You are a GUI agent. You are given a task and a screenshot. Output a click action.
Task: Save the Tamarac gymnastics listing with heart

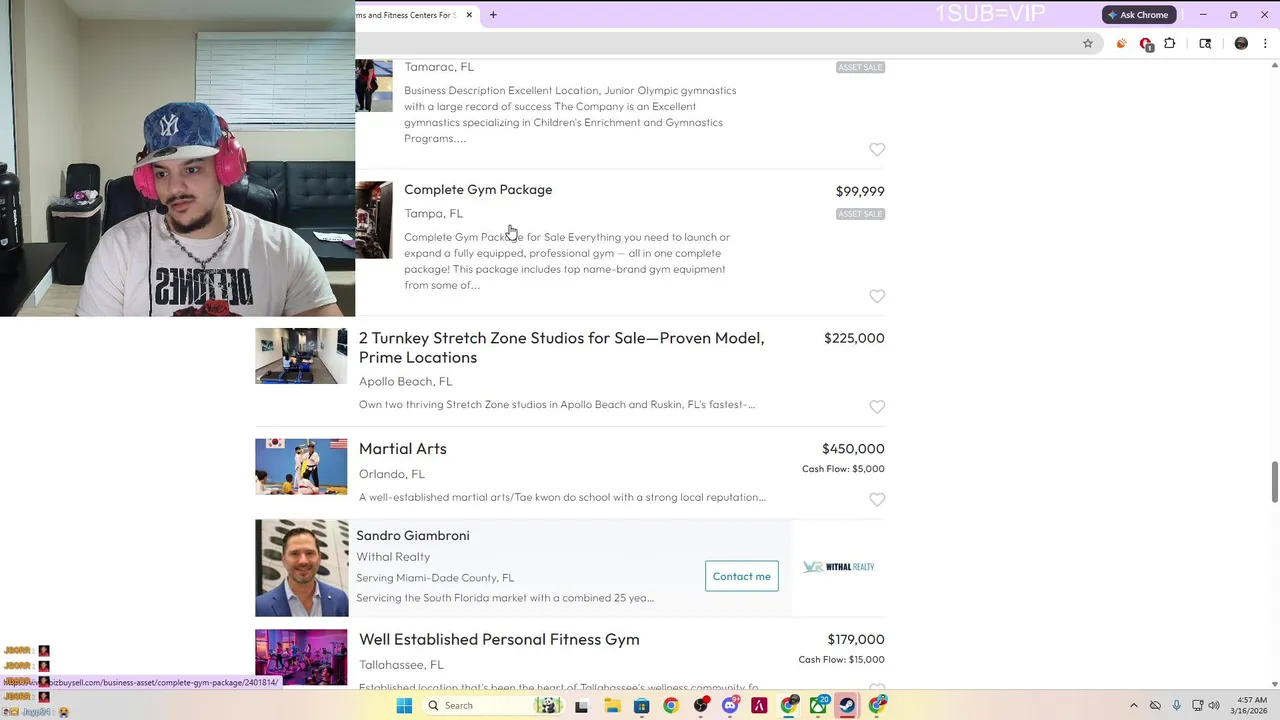click(877, 149)
